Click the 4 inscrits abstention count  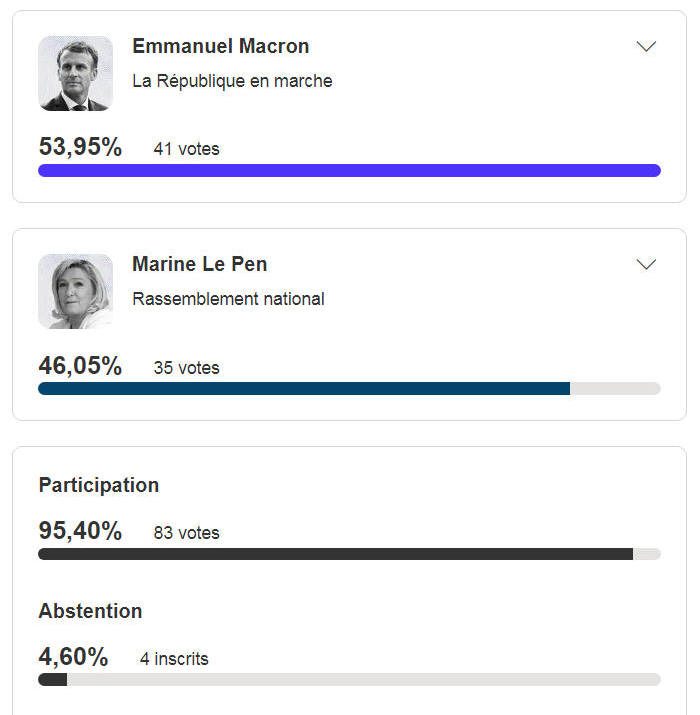(x=174, y=659)
